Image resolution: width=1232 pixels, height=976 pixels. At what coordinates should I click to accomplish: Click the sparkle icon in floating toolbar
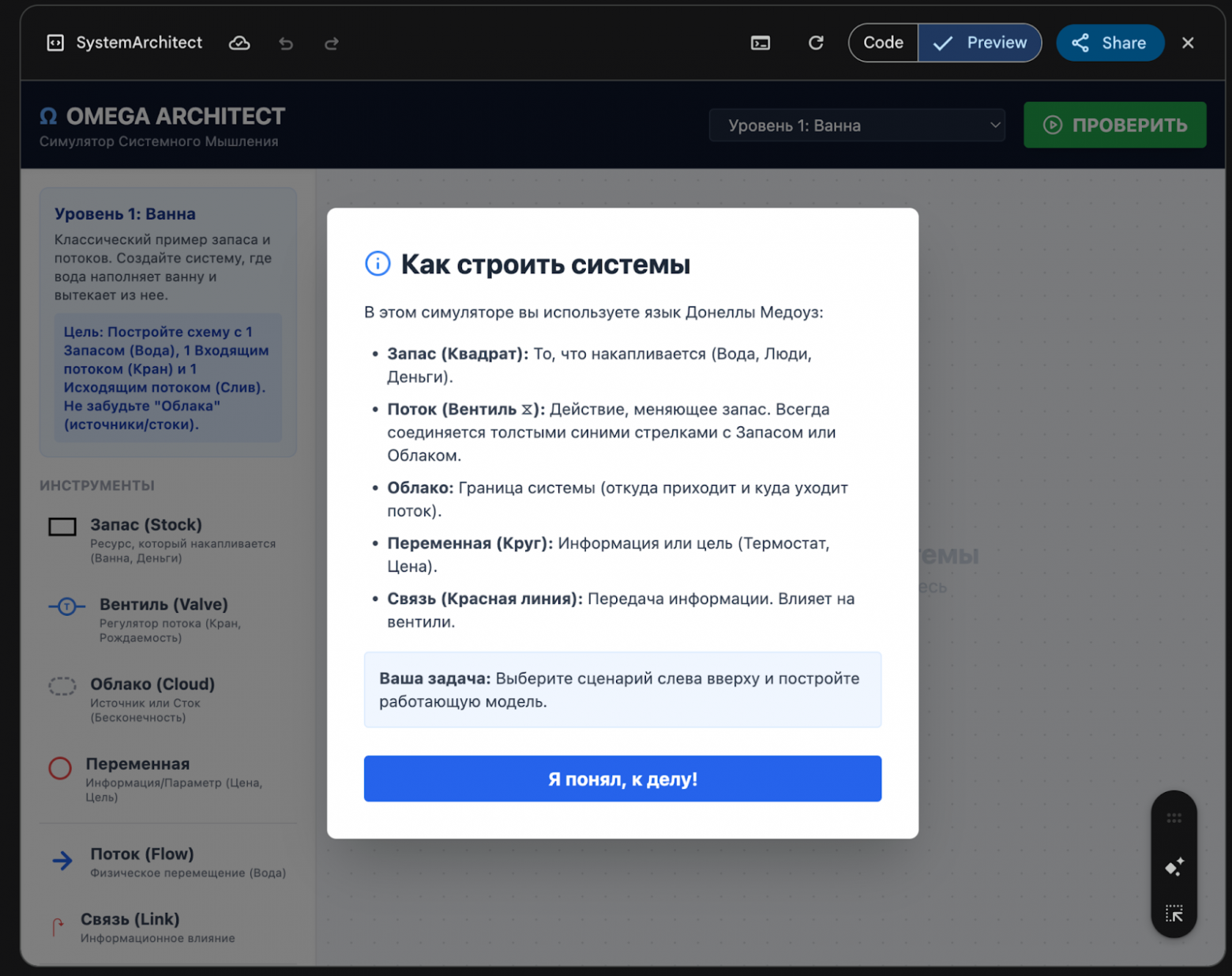point(1174,866)
